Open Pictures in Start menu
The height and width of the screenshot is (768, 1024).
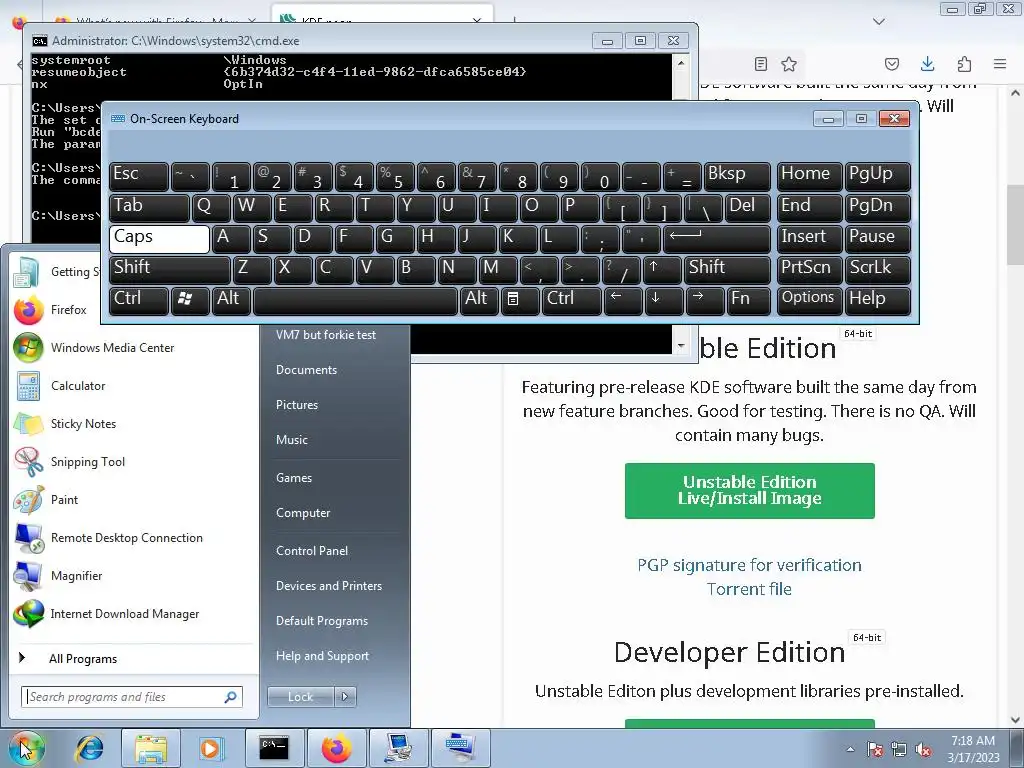point(296,405)
